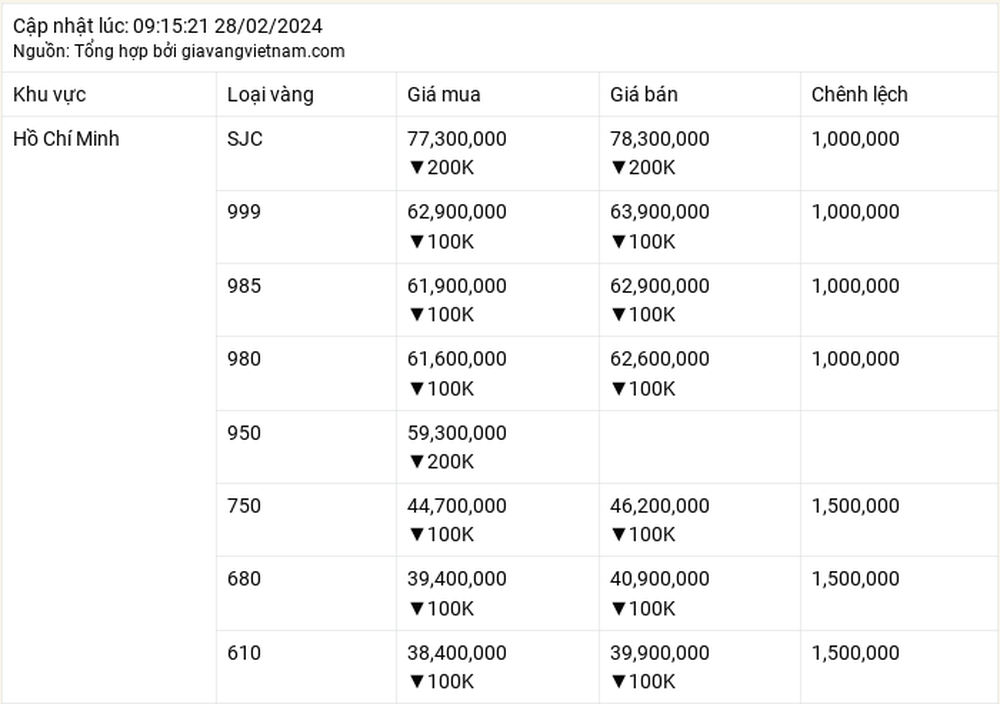
Task: Click the update timestamp 09:15:21 28/02/2024
Action: coord(228,26)
